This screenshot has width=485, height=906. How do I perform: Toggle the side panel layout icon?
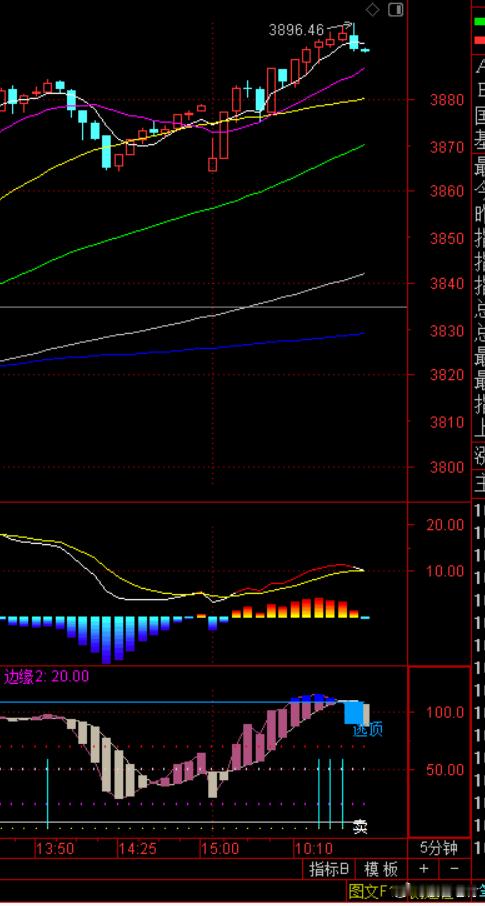click(x=396, y=10)
